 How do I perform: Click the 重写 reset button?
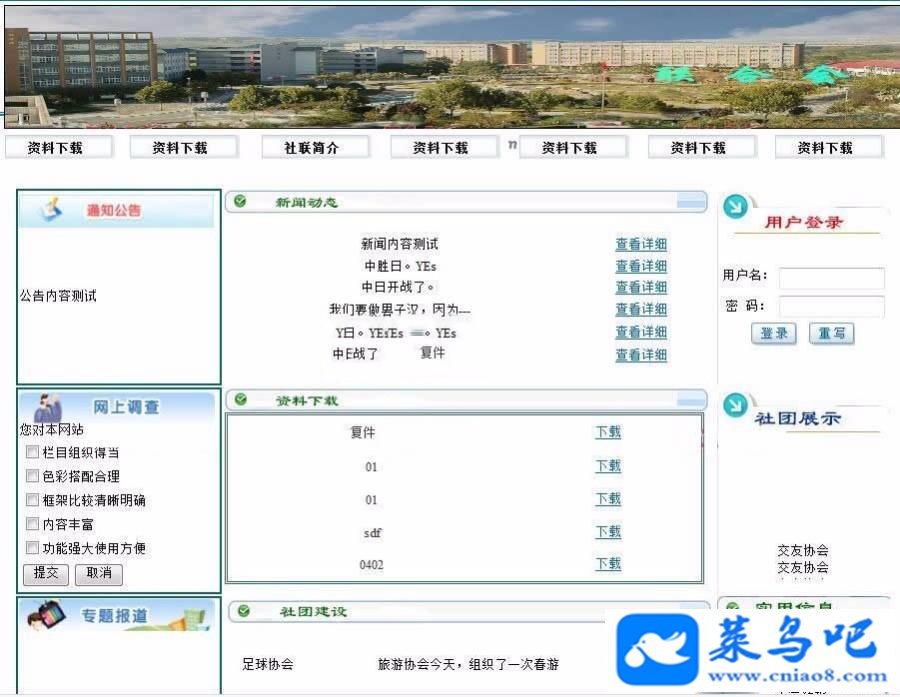coord(832,333)
